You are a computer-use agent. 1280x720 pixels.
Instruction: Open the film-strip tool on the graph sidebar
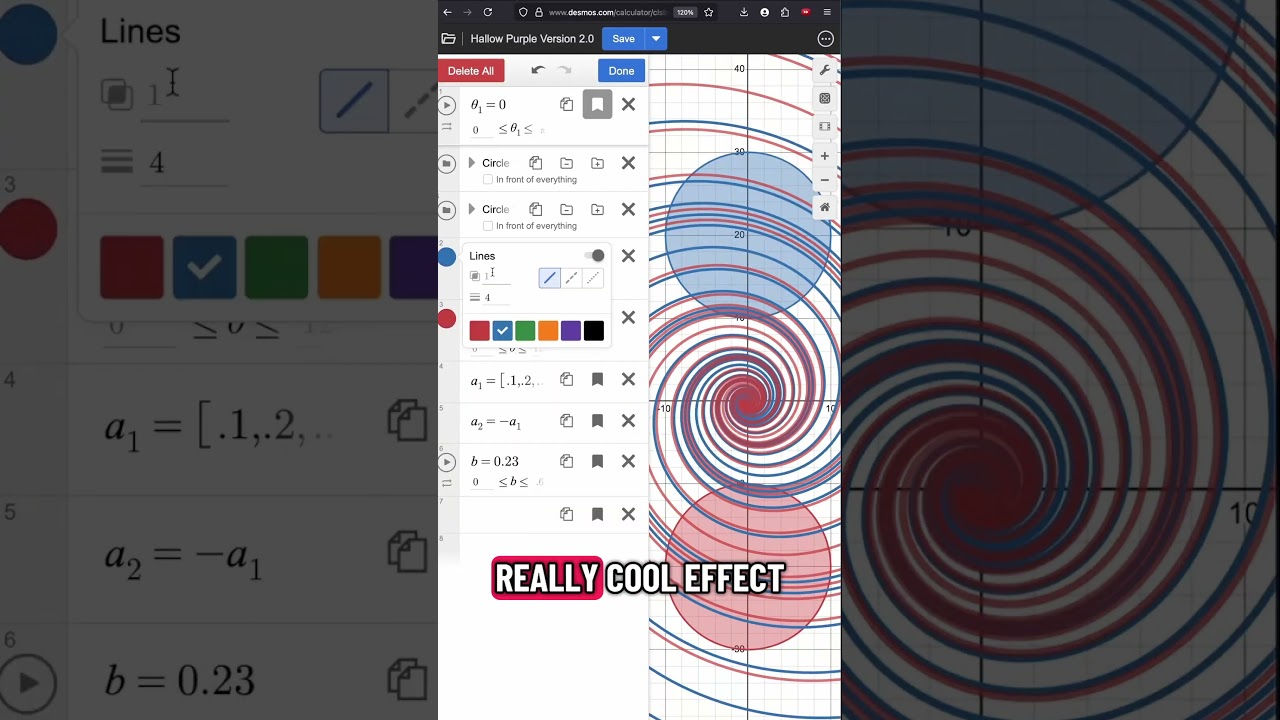coord(825,127)
